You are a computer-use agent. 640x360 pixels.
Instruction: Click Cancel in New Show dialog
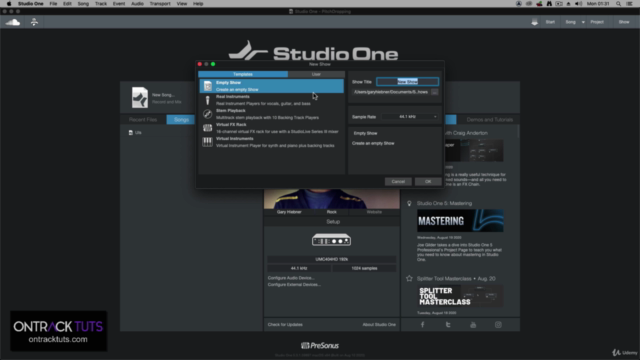point(398,182)
